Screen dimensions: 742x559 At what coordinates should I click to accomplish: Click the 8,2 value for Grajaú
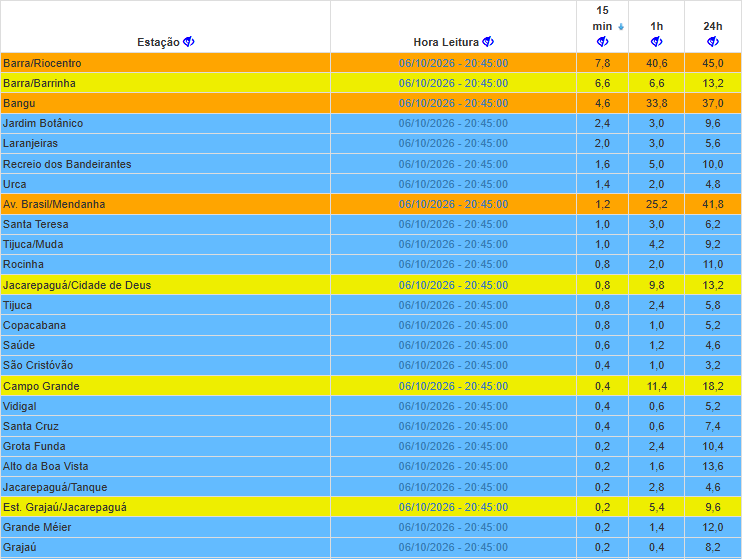click(713, 547)
